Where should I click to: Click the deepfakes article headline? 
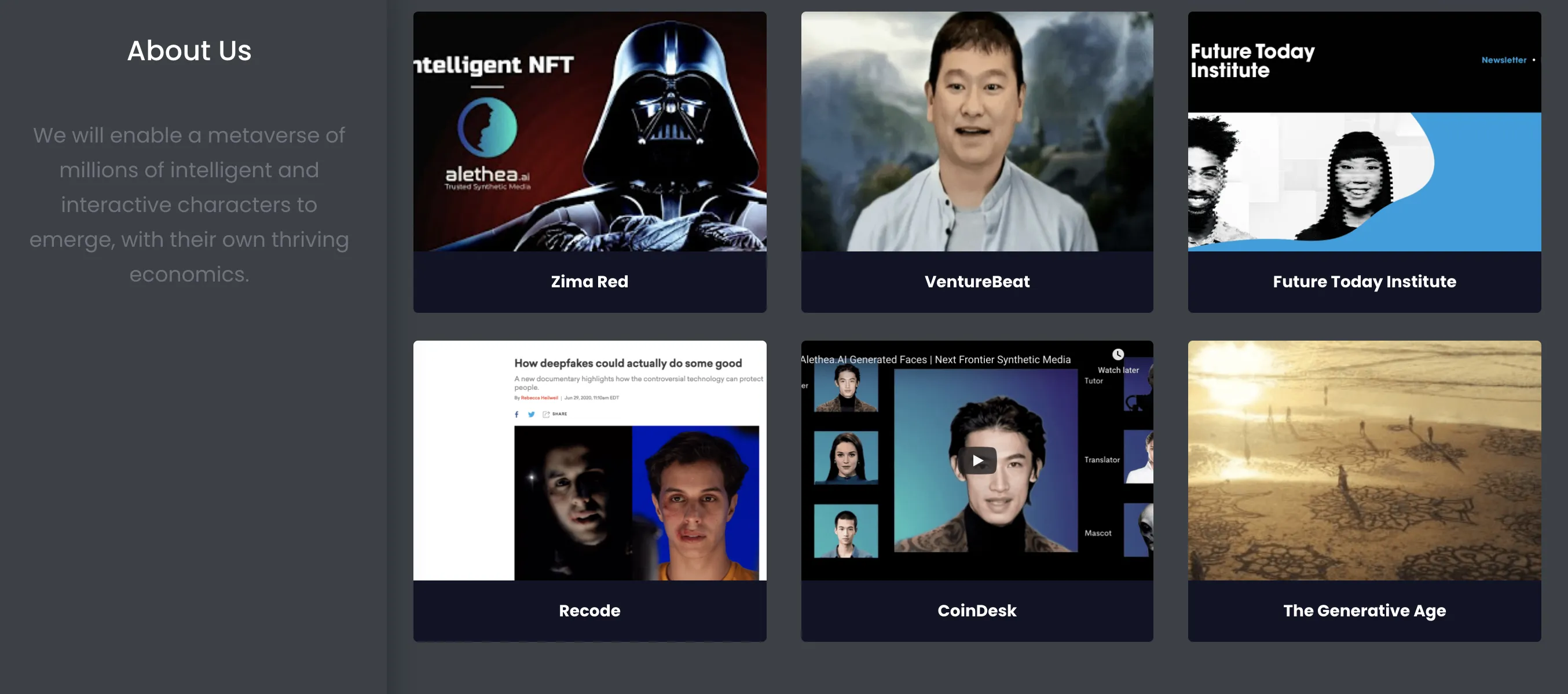pyautogui.click(x=628, y=363)
